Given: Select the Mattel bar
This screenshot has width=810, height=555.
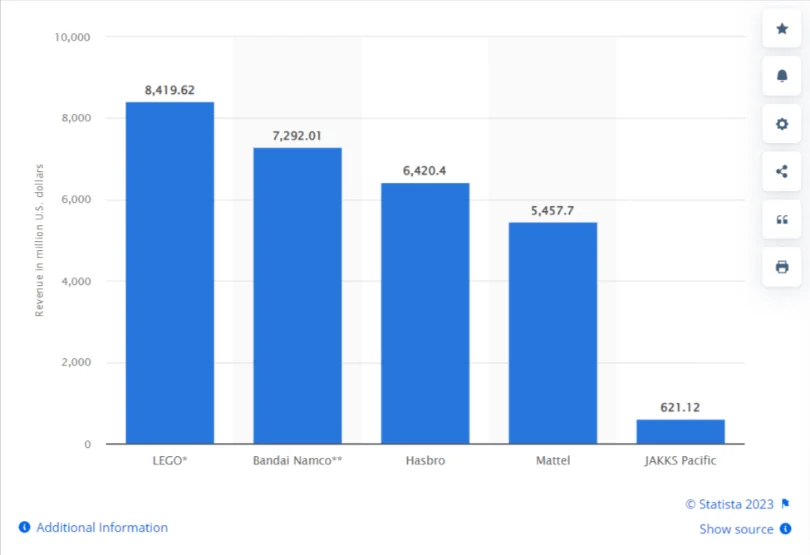Looking at the screenshot, I should (553, 333).
